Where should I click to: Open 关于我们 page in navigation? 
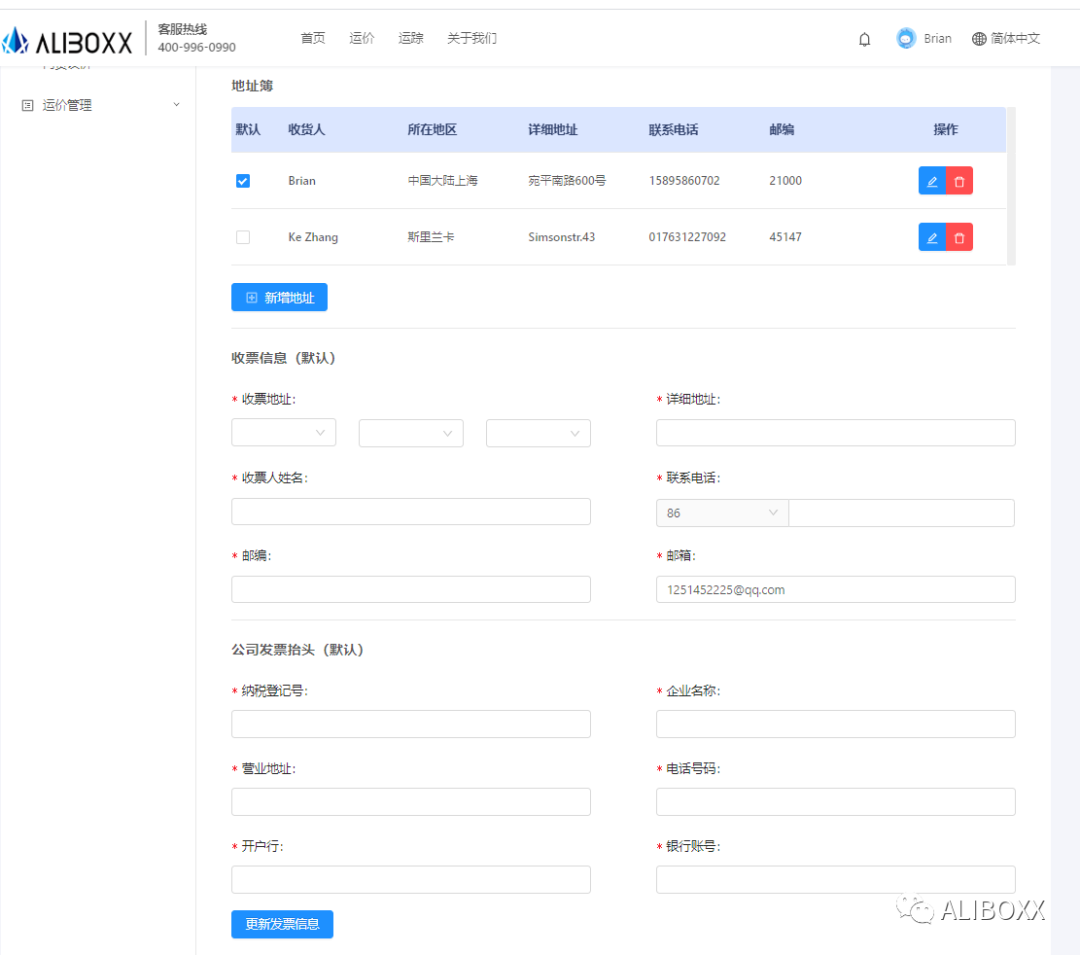472,38
